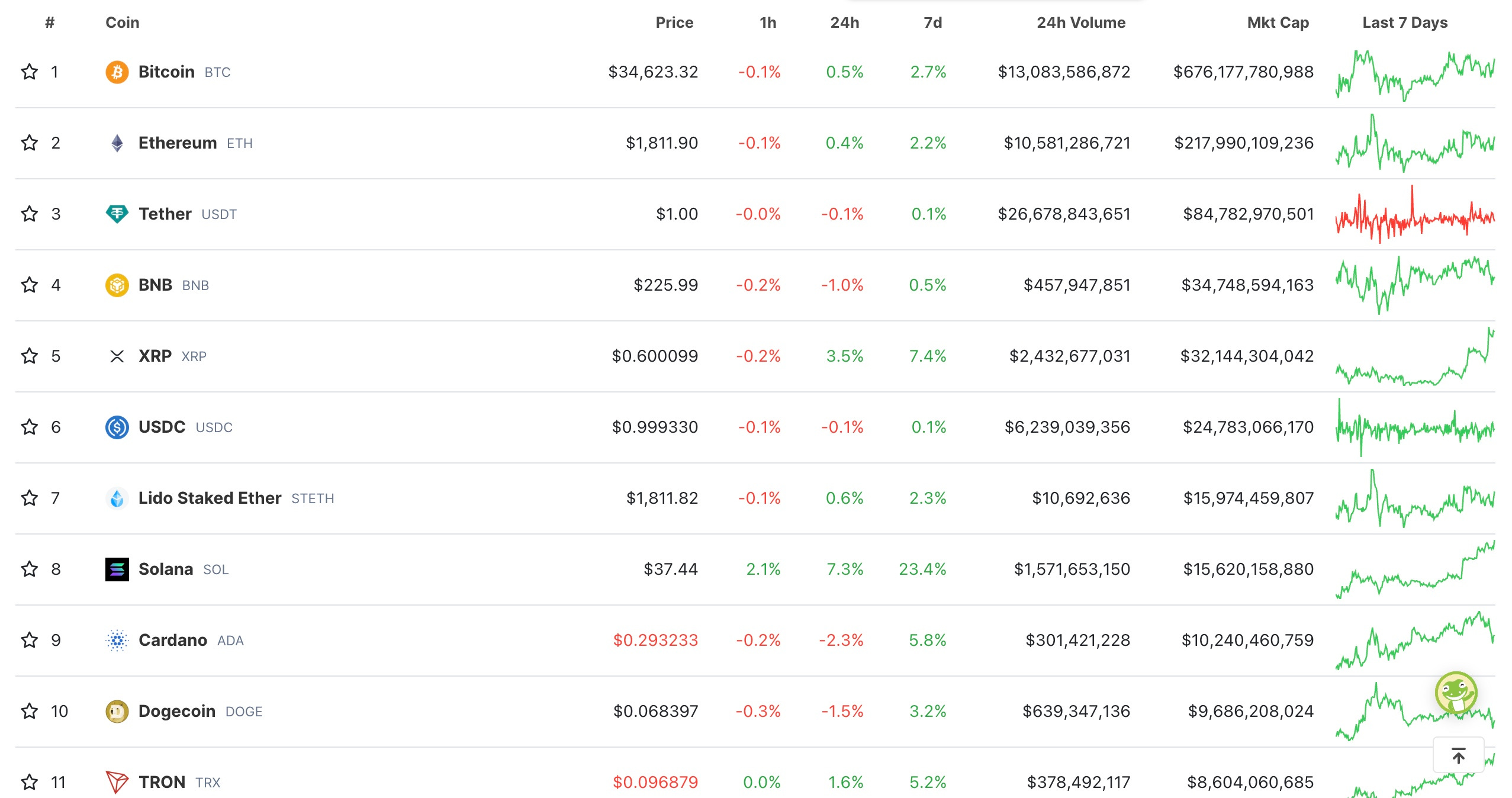1512x798 pixels.
Task: Open the Cardano coin page link
Action: click(191, 641)
